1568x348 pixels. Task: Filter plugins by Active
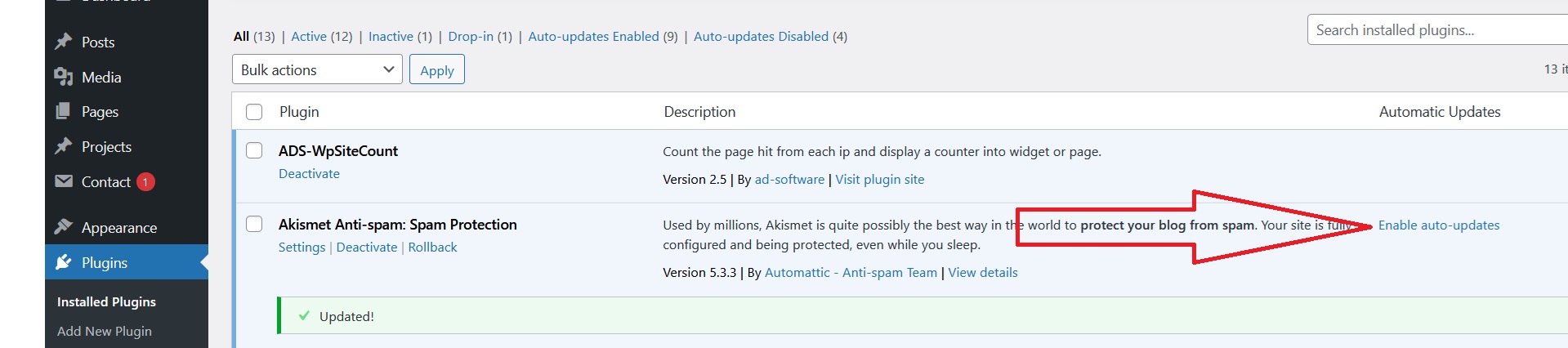pos(309,36)
